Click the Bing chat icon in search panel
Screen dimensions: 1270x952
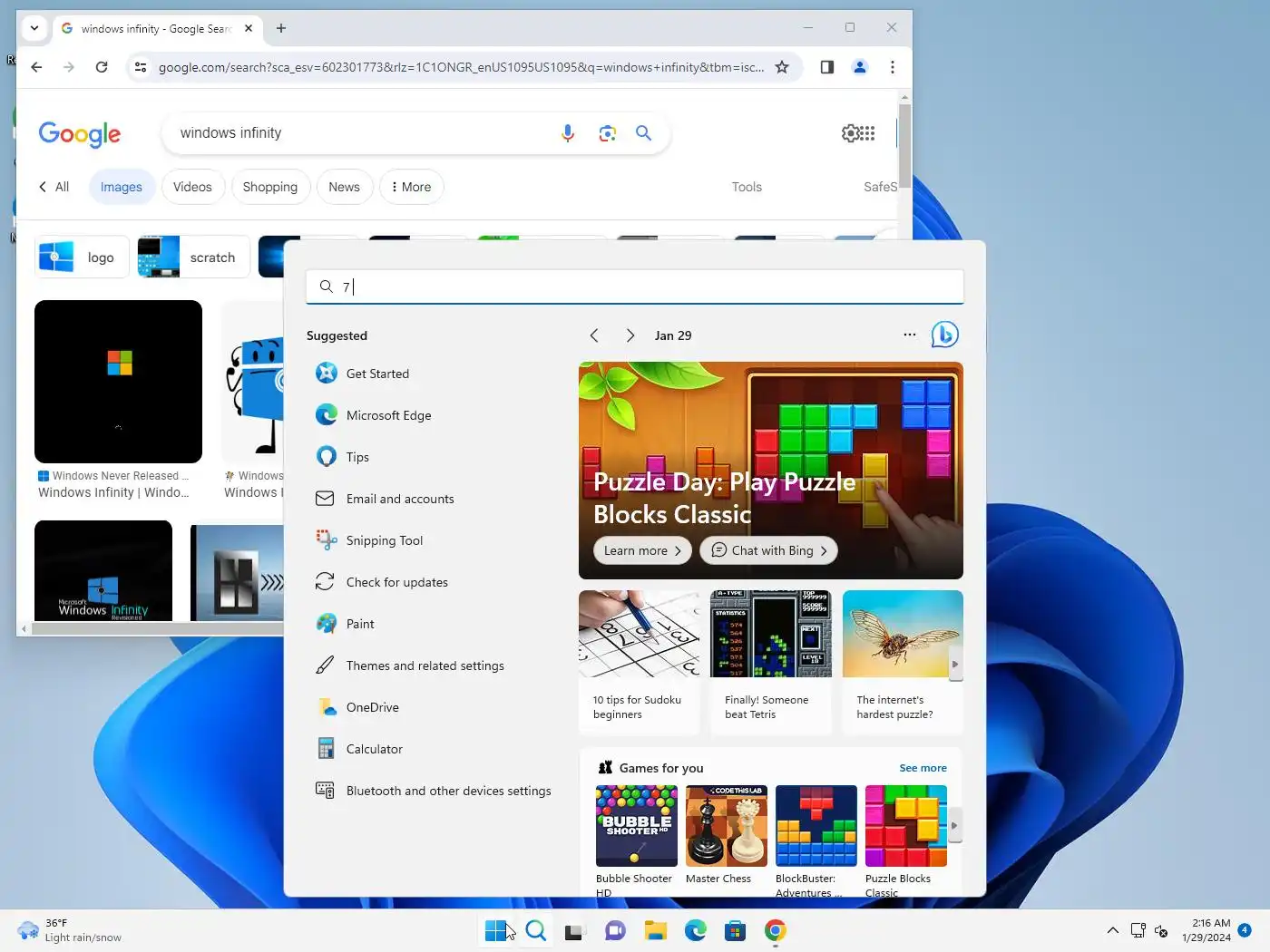point(944,335)
